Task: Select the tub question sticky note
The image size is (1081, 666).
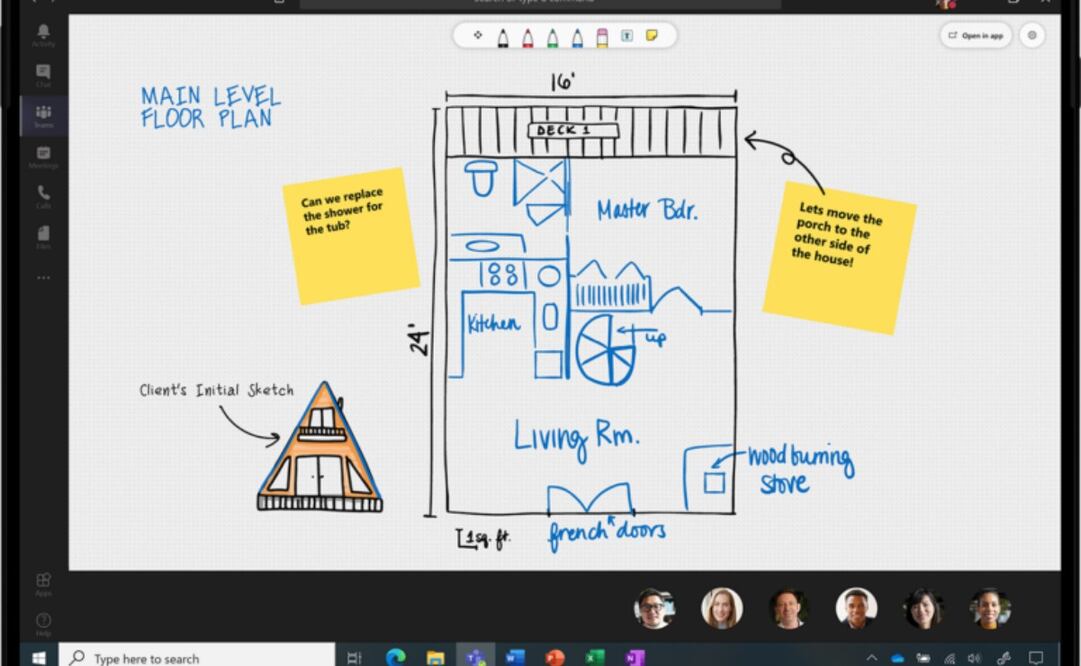Action: point(350,236)
